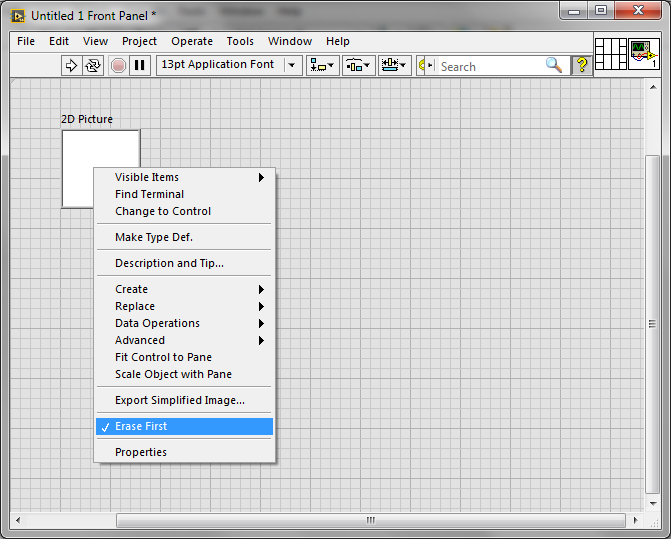Choose Fit Control to Pane
Screen dimensions: 671x539
[184, 357]
